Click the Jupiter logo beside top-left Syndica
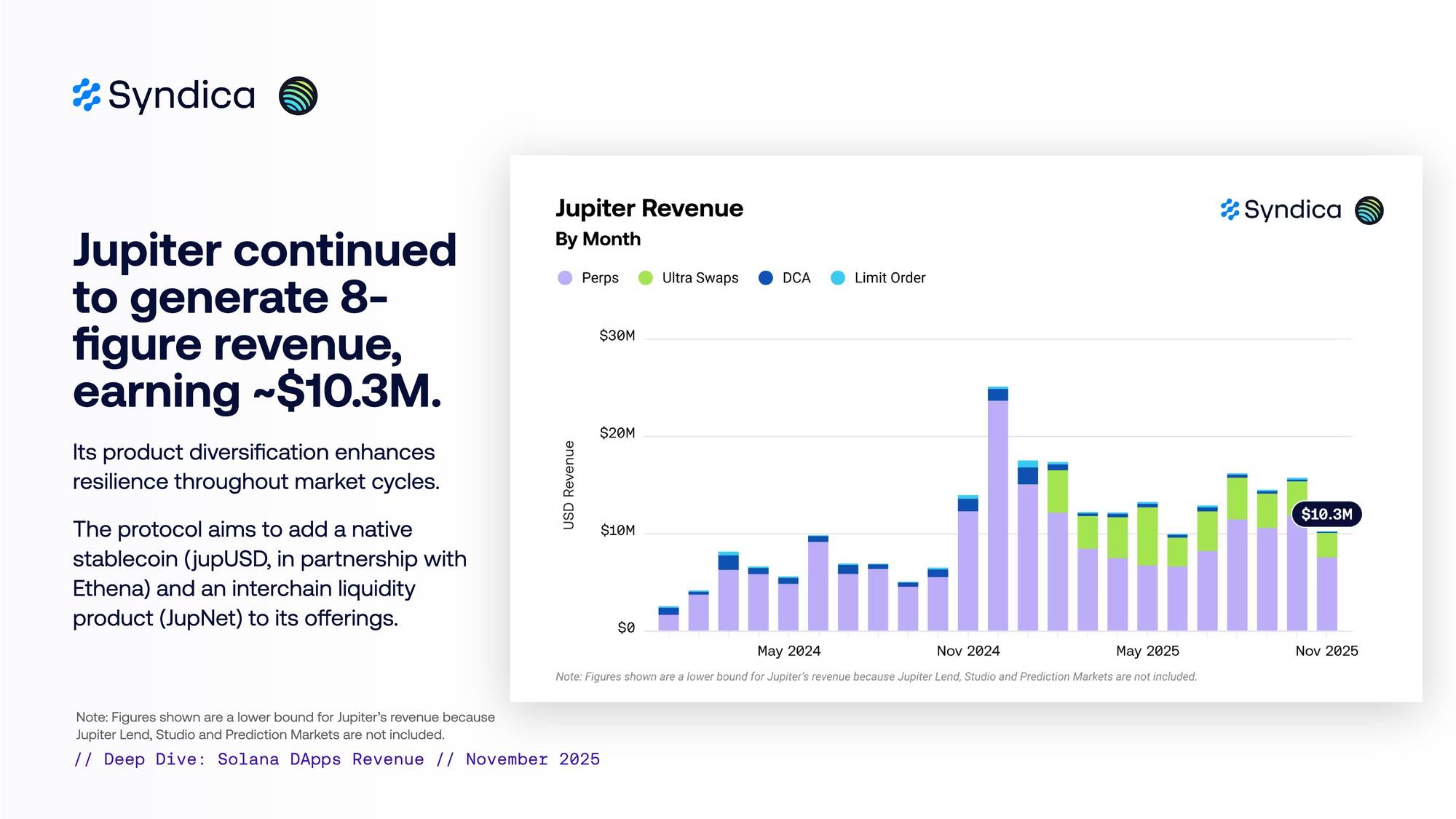The height and width of the screenshot is (819, 1456). [x=298, y=96]
